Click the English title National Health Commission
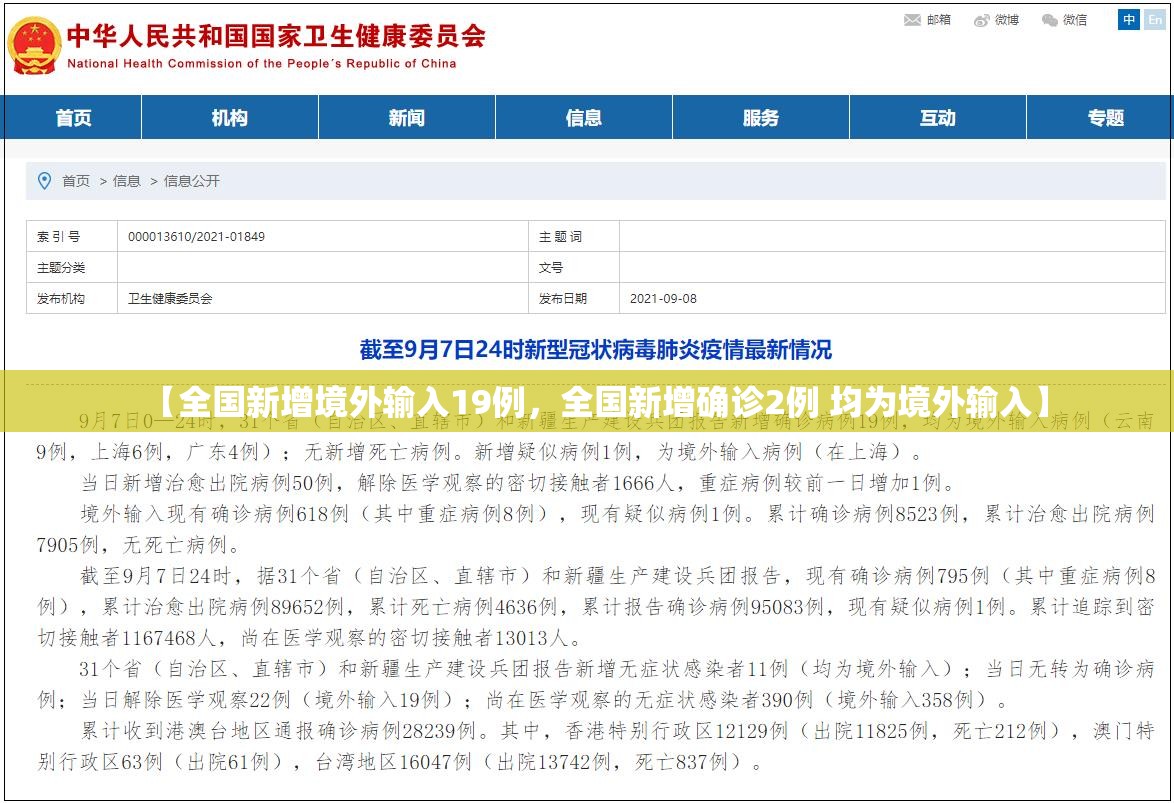 click(261, 64)
